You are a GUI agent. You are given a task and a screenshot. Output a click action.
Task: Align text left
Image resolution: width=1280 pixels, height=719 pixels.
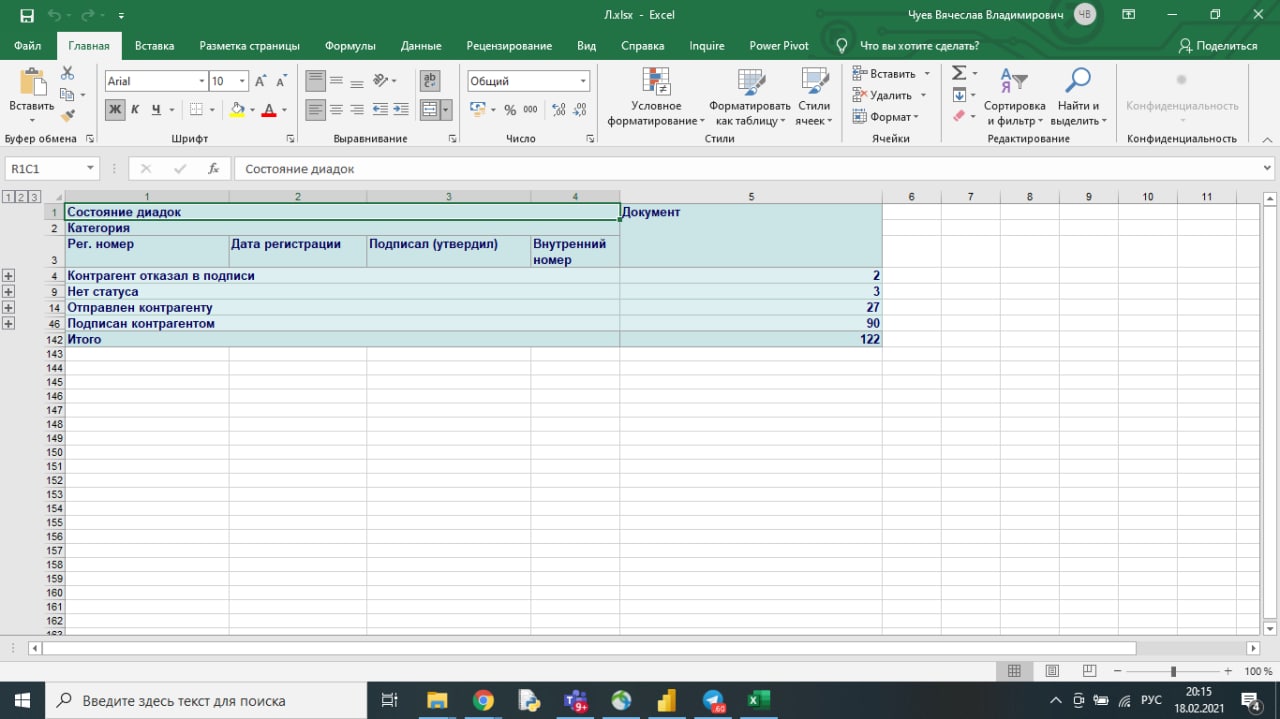tap(315, 109)
